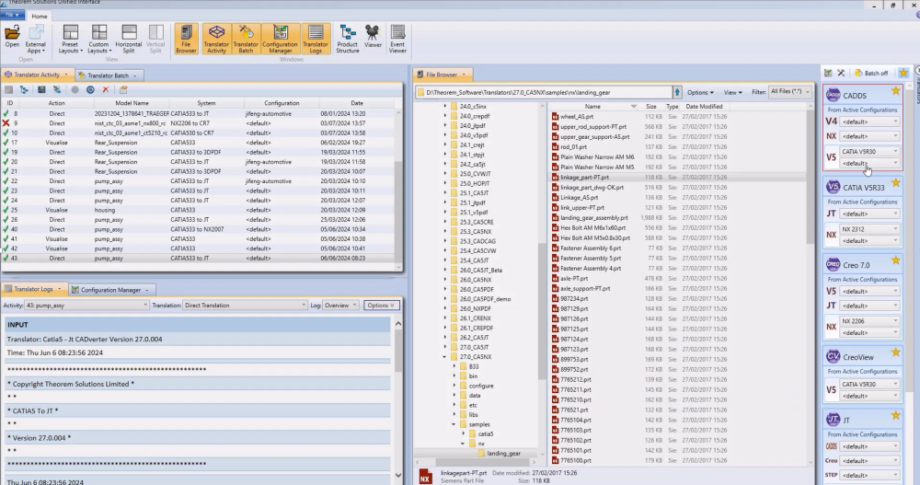This screenshot has width=920, height=485.
Task: Click the blue circular refresh icon in Activity toolbar
Action: tap(90, 90)
